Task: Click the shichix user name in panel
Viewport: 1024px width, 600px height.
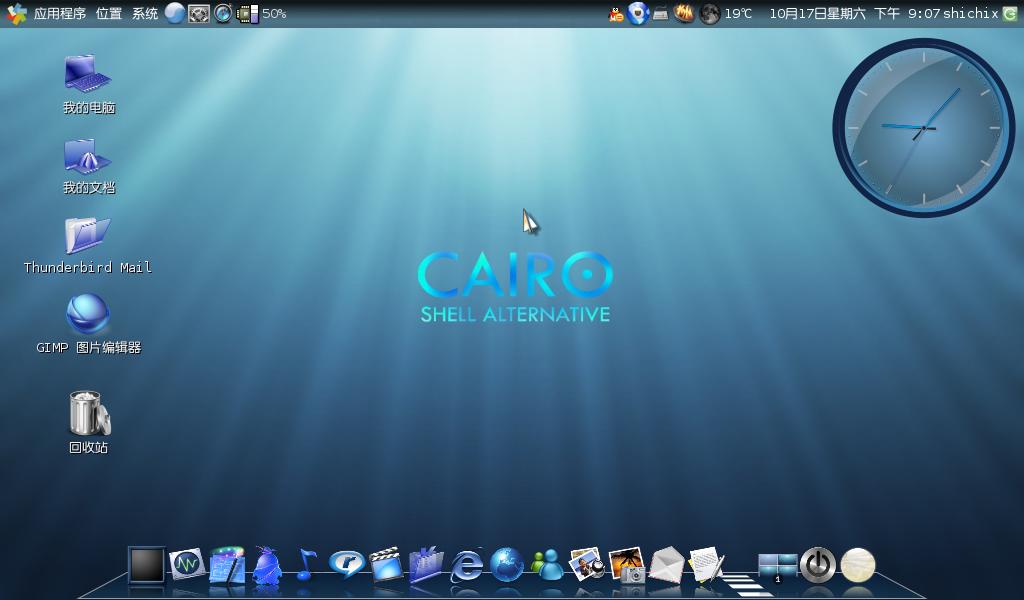Action: click(970, 13)
